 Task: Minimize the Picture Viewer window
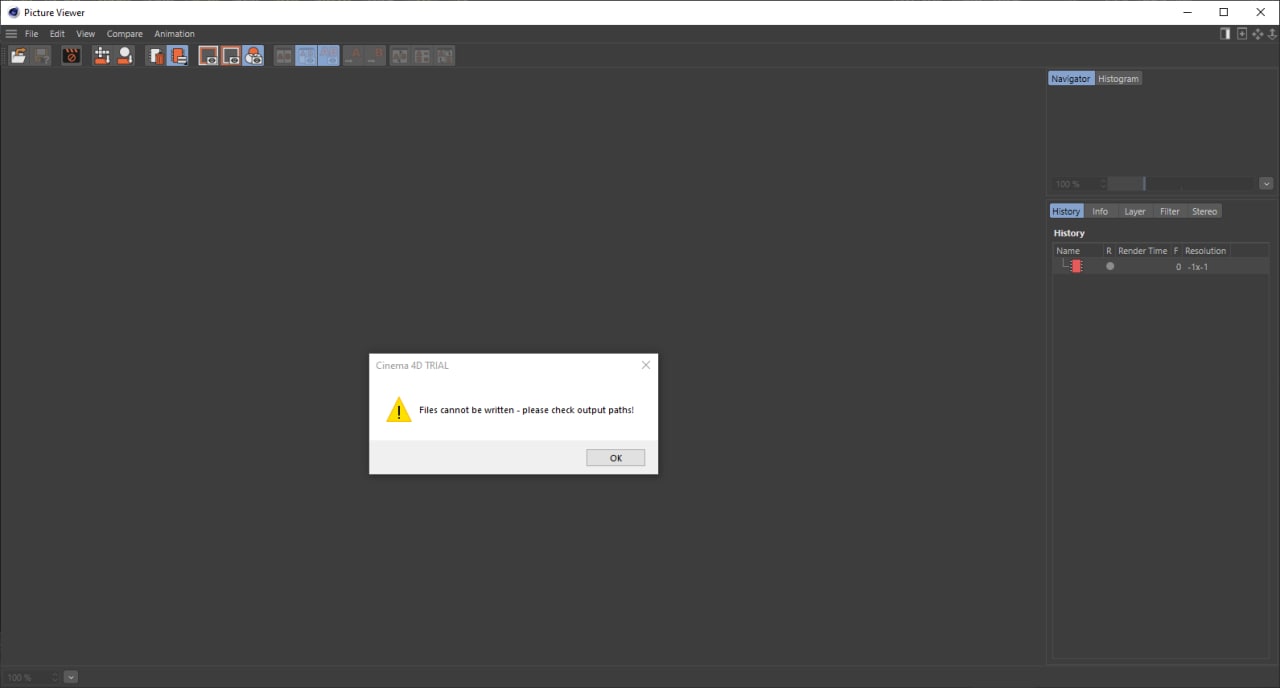click(1187, 12)
